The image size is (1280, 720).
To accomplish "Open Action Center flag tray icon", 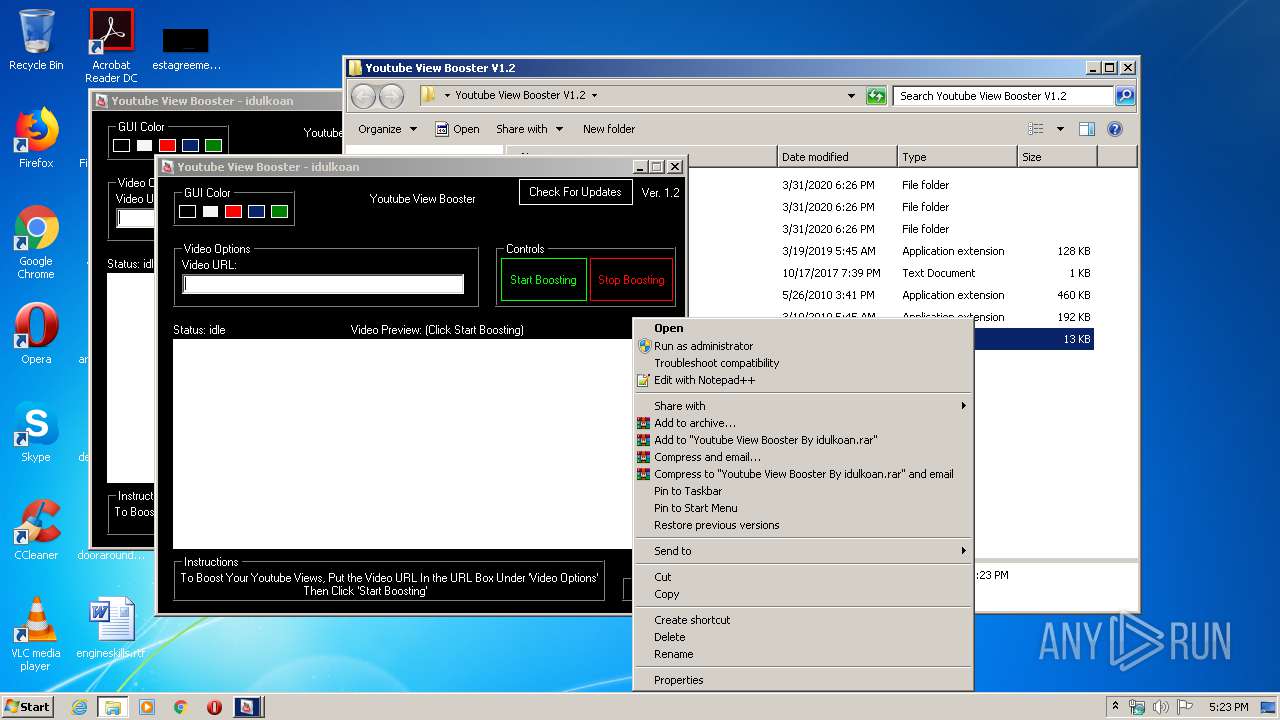I will coord(1185,707).
